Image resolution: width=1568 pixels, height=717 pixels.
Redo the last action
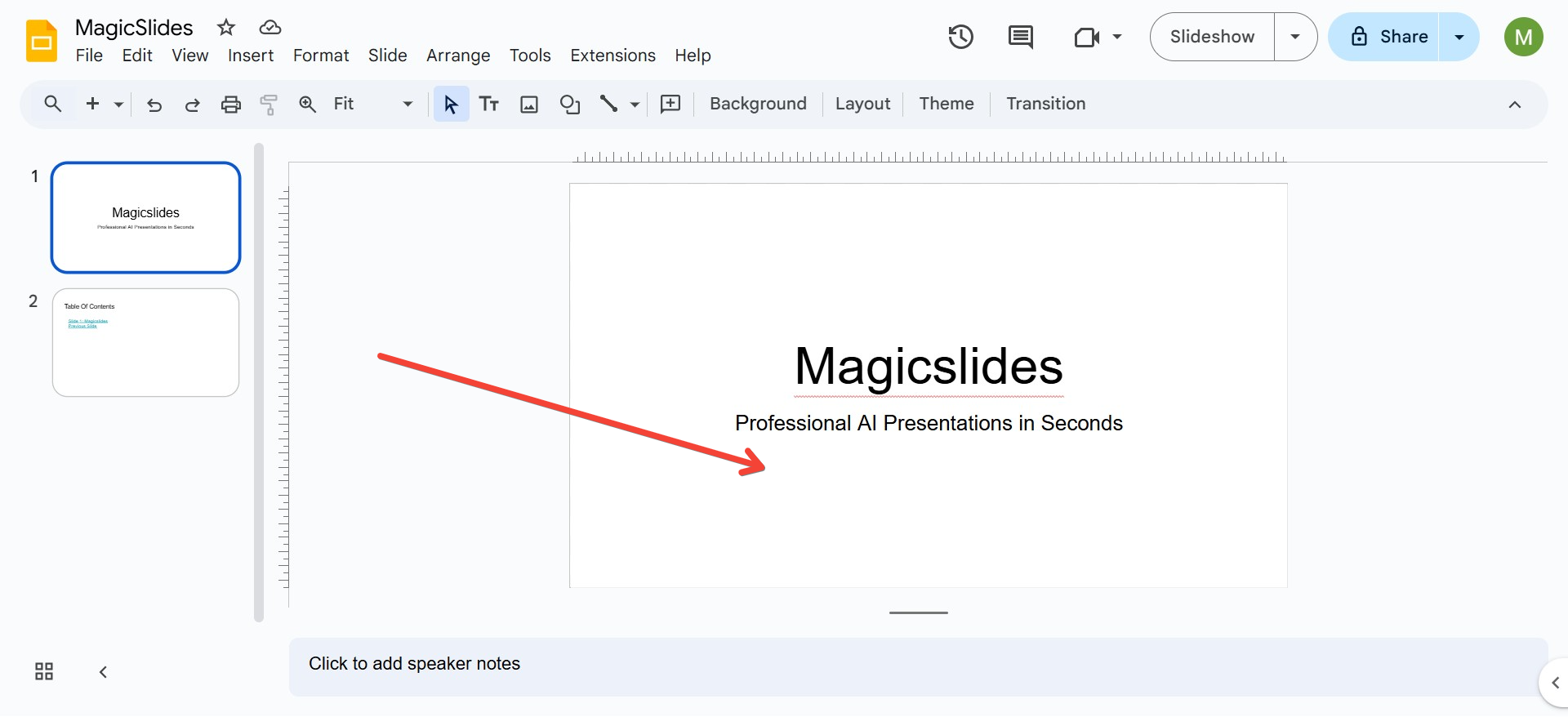(193, 104)
